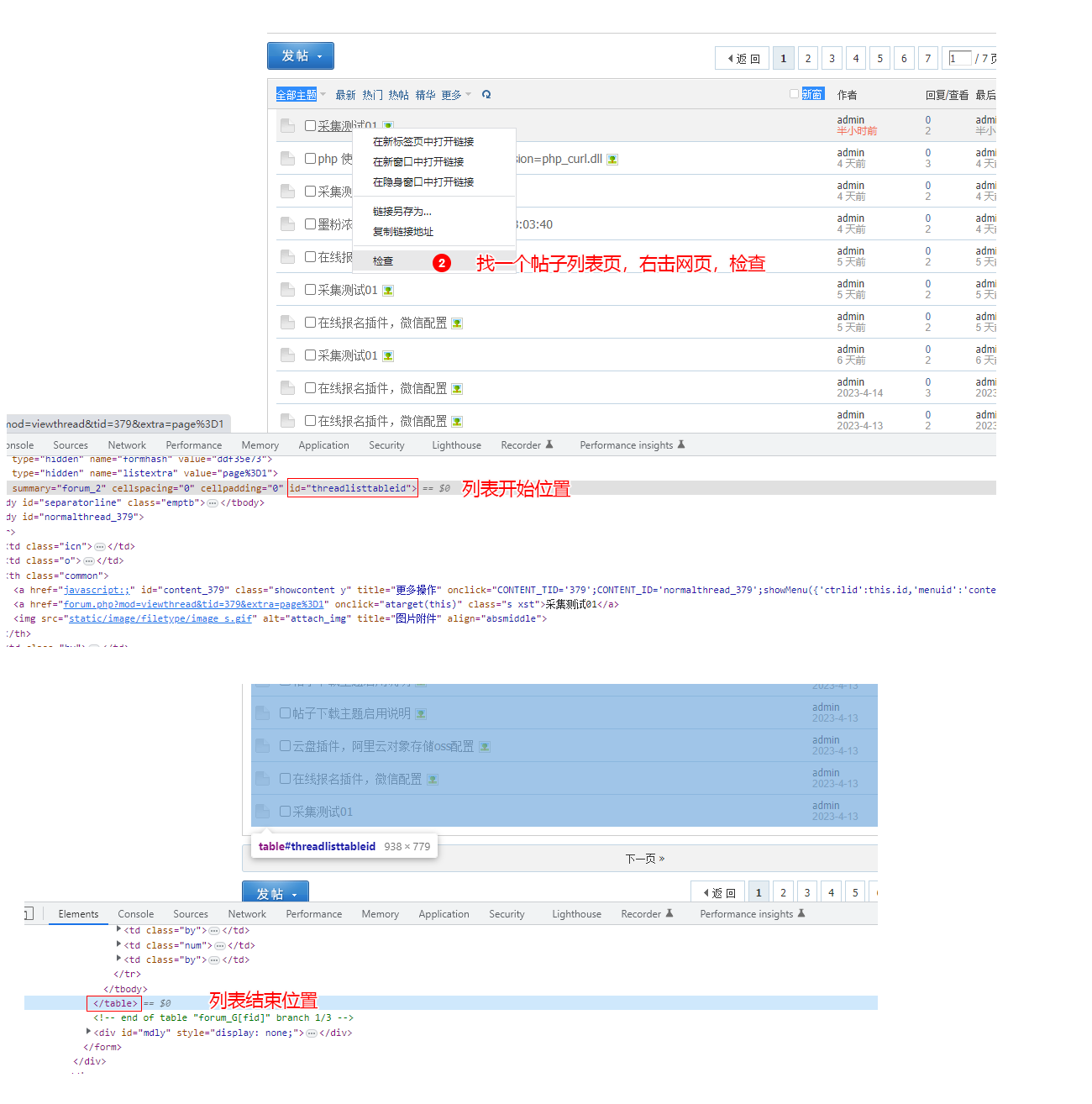Click the page number input field
Viewport: 1092px width, 1104px height.
click(x=960, y=58)
